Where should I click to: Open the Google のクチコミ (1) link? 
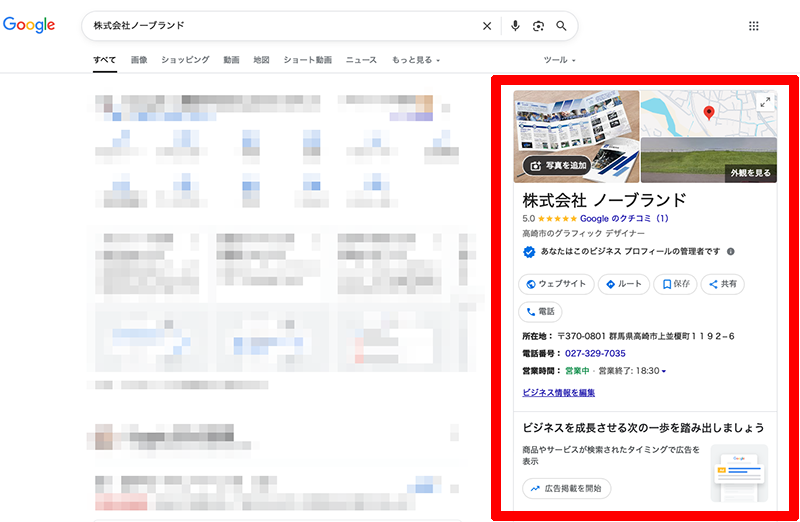click(624, 218)
